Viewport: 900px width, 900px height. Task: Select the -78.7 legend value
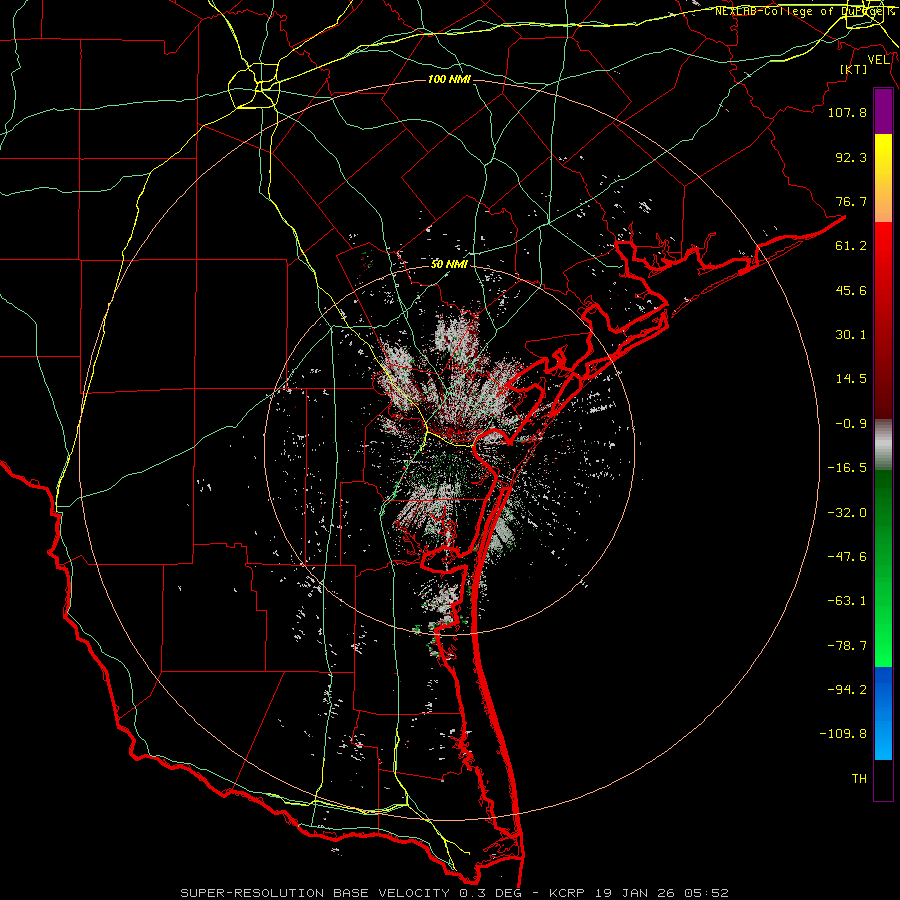pos(847,646)
